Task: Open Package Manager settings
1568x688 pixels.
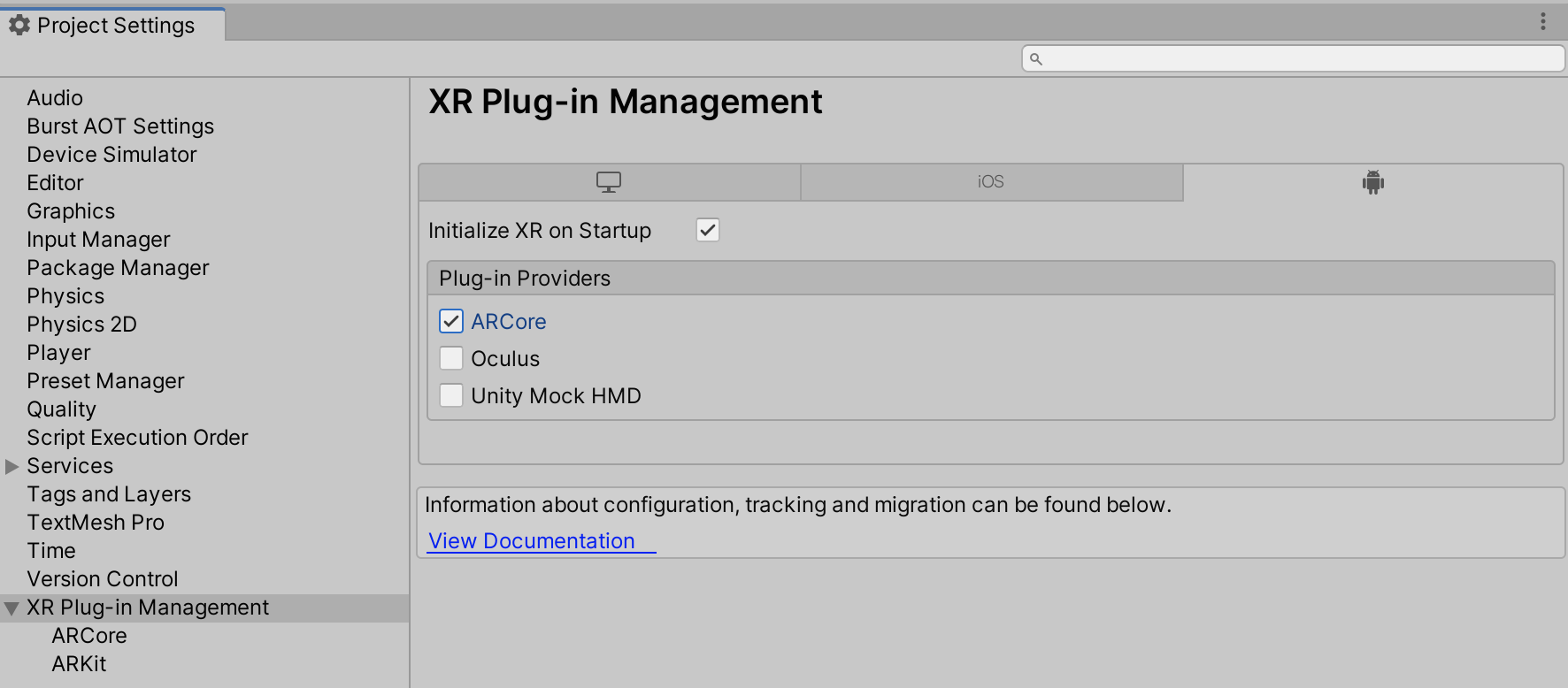Action: (118, 268)
